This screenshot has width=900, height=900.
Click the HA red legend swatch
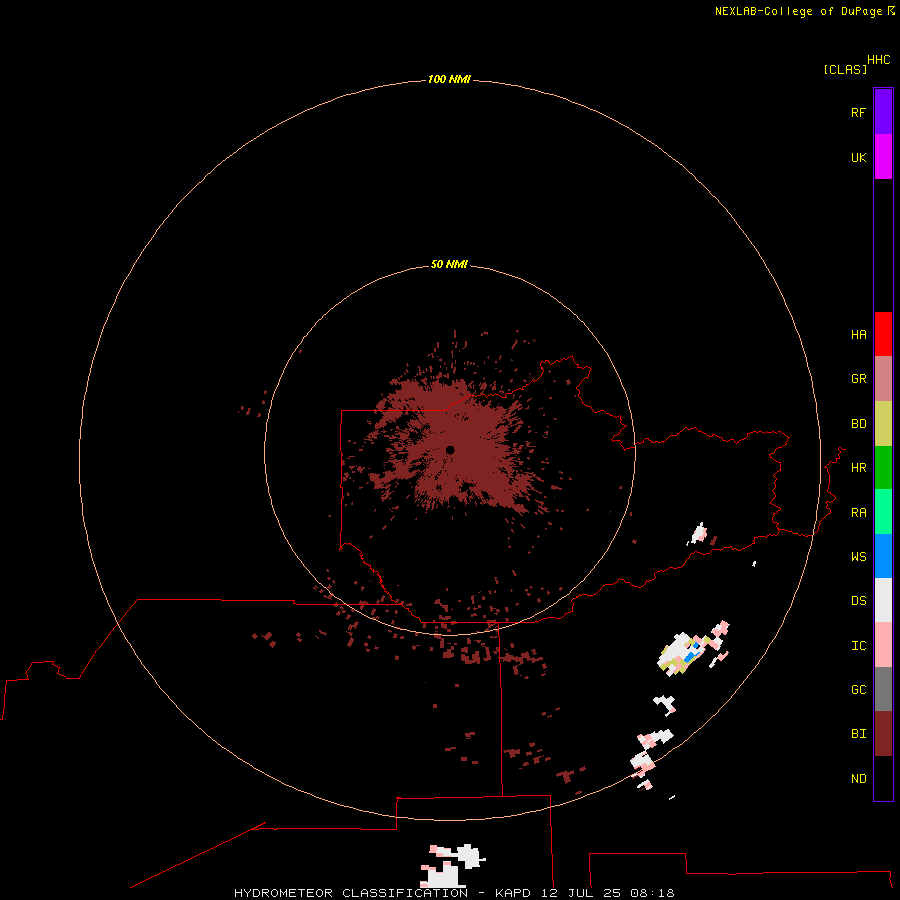pyautogui.click(x=883, y=334)
